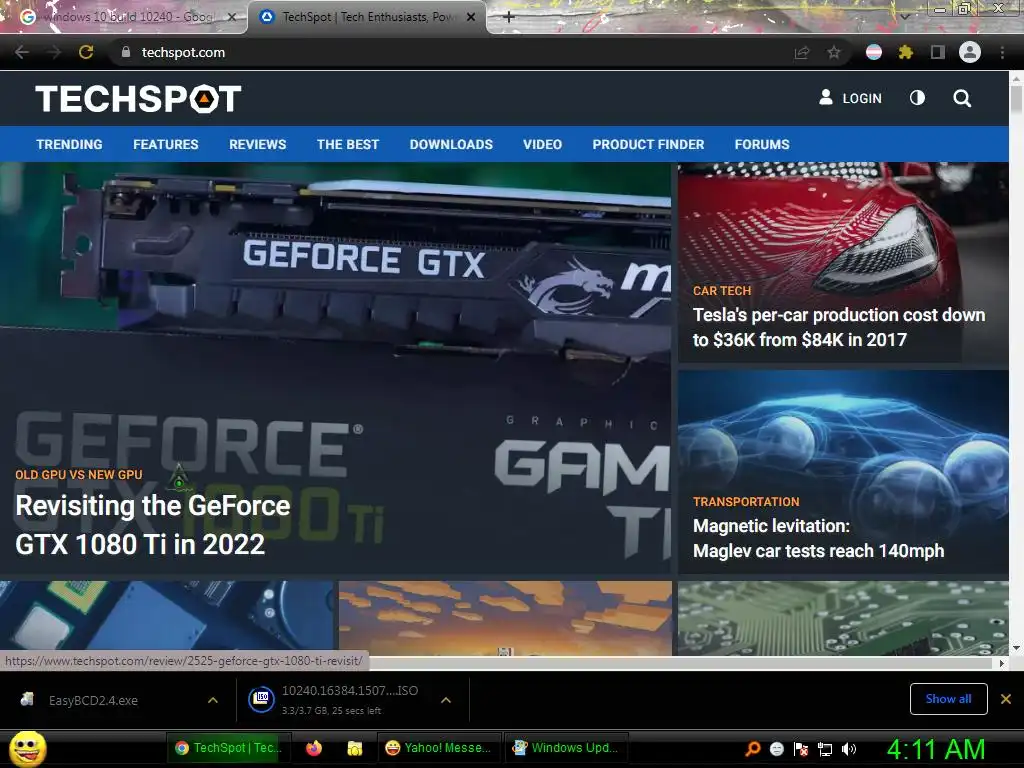This screenshot has height=768, width=1024.
Task: Open the Maglev car tests article
Action: [x=818, y=538]
